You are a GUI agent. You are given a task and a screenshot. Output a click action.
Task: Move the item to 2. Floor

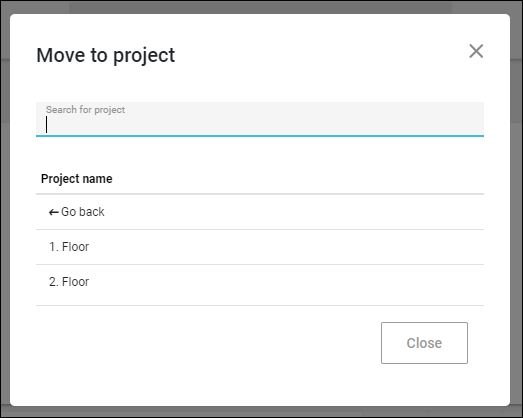260,282
